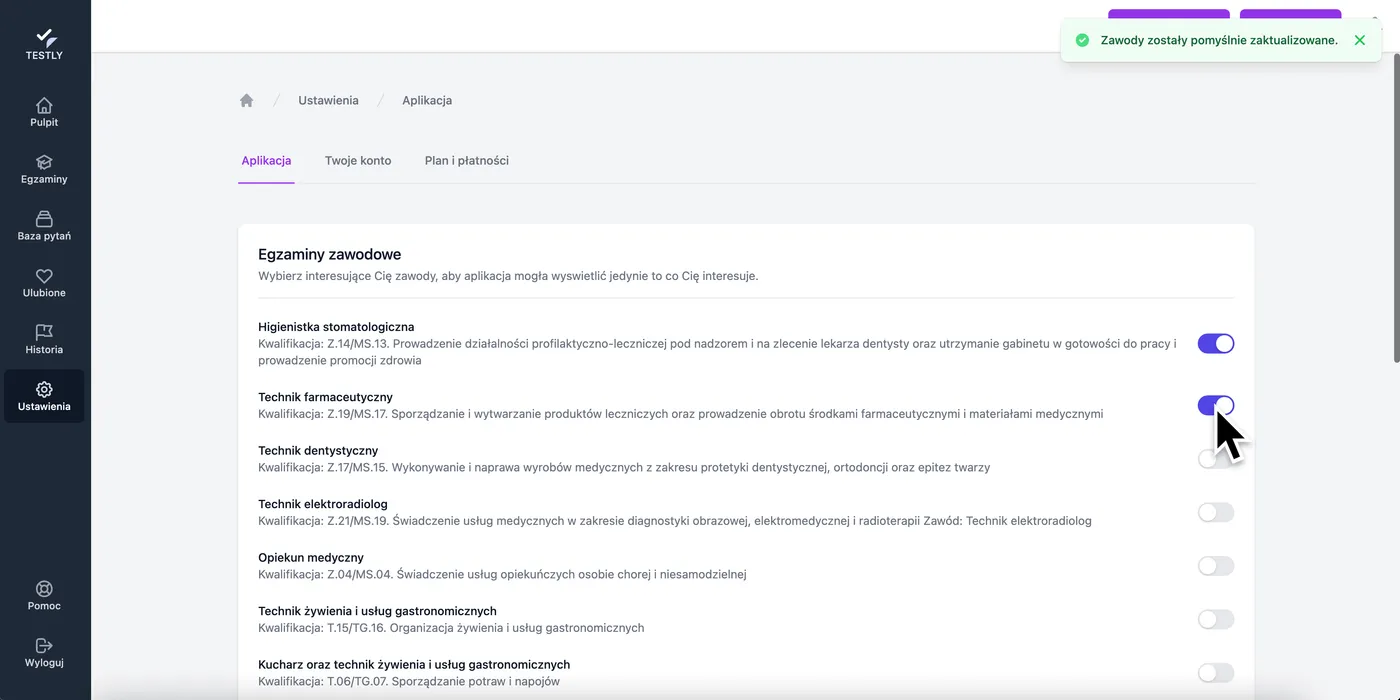
Task: Click the TESTLY logo
Action: coord(44,45)
